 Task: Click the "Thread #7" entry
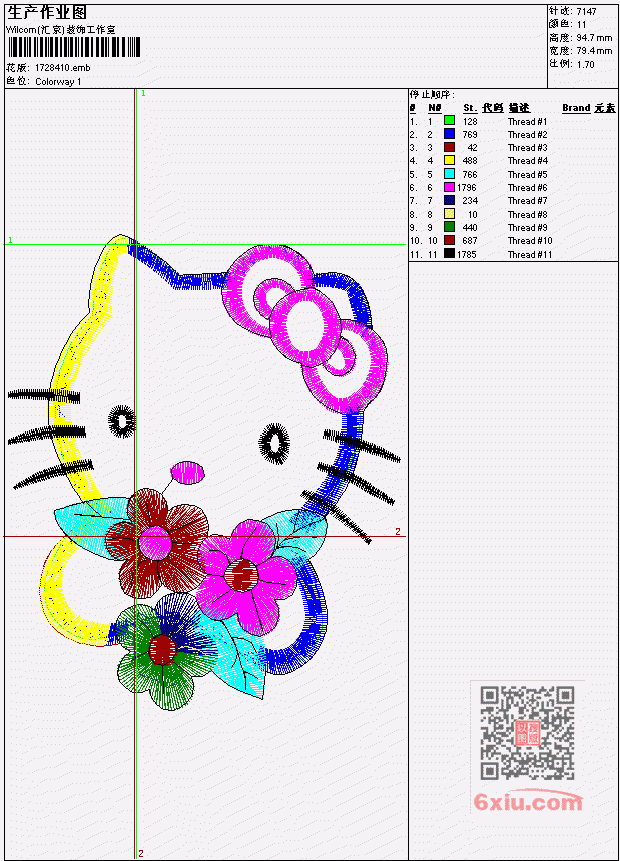click(x=527, y=201)
